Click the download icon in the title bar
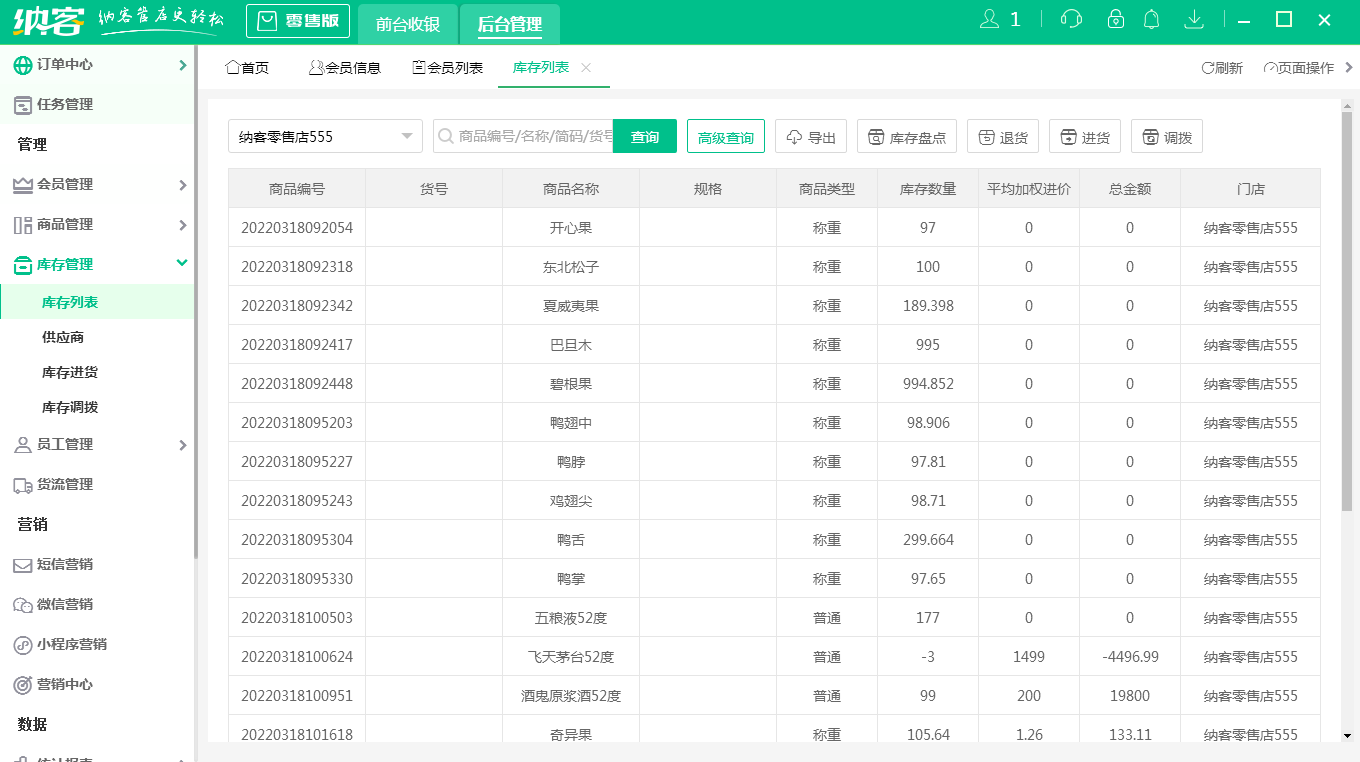Image resolution: width=1360 pixels, height=762 pixels. click(x=1194, y=18)
